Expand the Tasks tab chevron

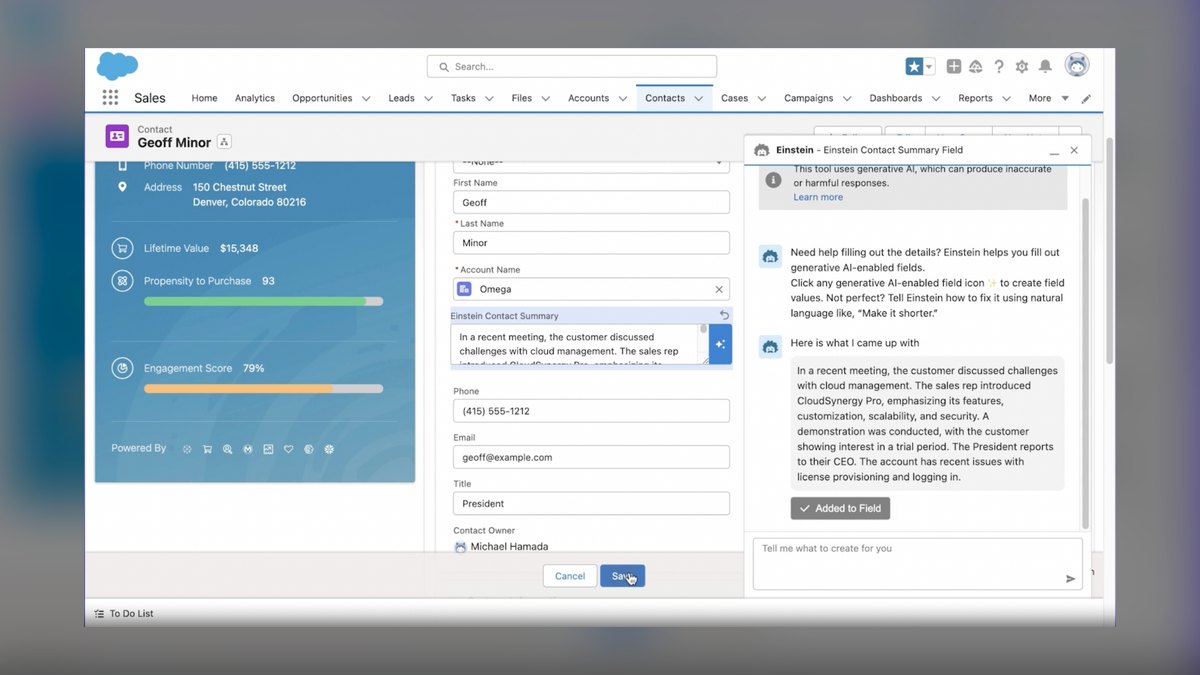[489, 98]
